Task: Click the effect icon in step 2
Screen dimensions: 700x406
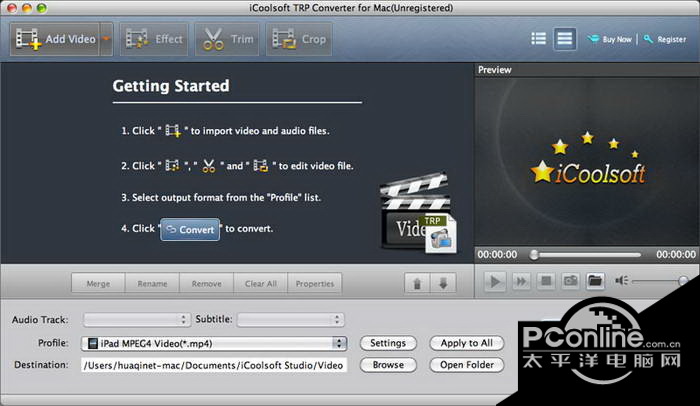Action: pyautogui.click(x=172, y=166)
